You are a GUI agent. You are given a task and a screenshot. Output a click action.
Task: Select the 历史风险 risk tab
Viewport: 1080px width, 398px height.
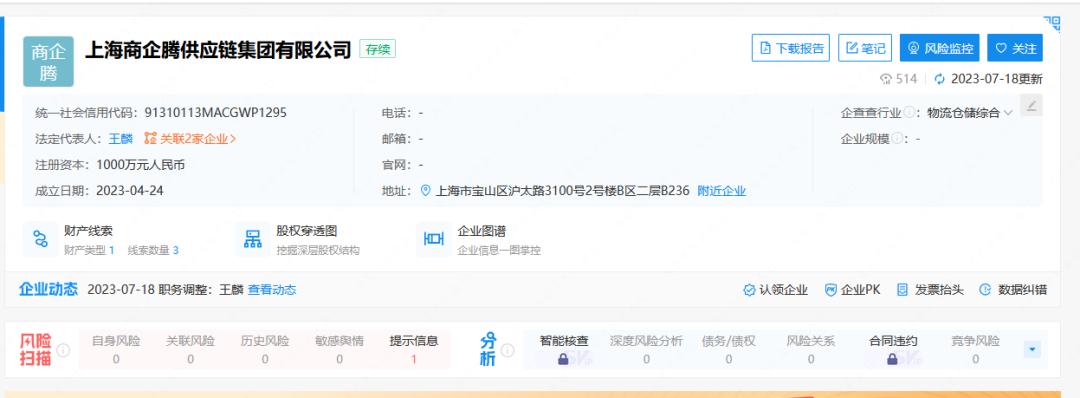265,349
